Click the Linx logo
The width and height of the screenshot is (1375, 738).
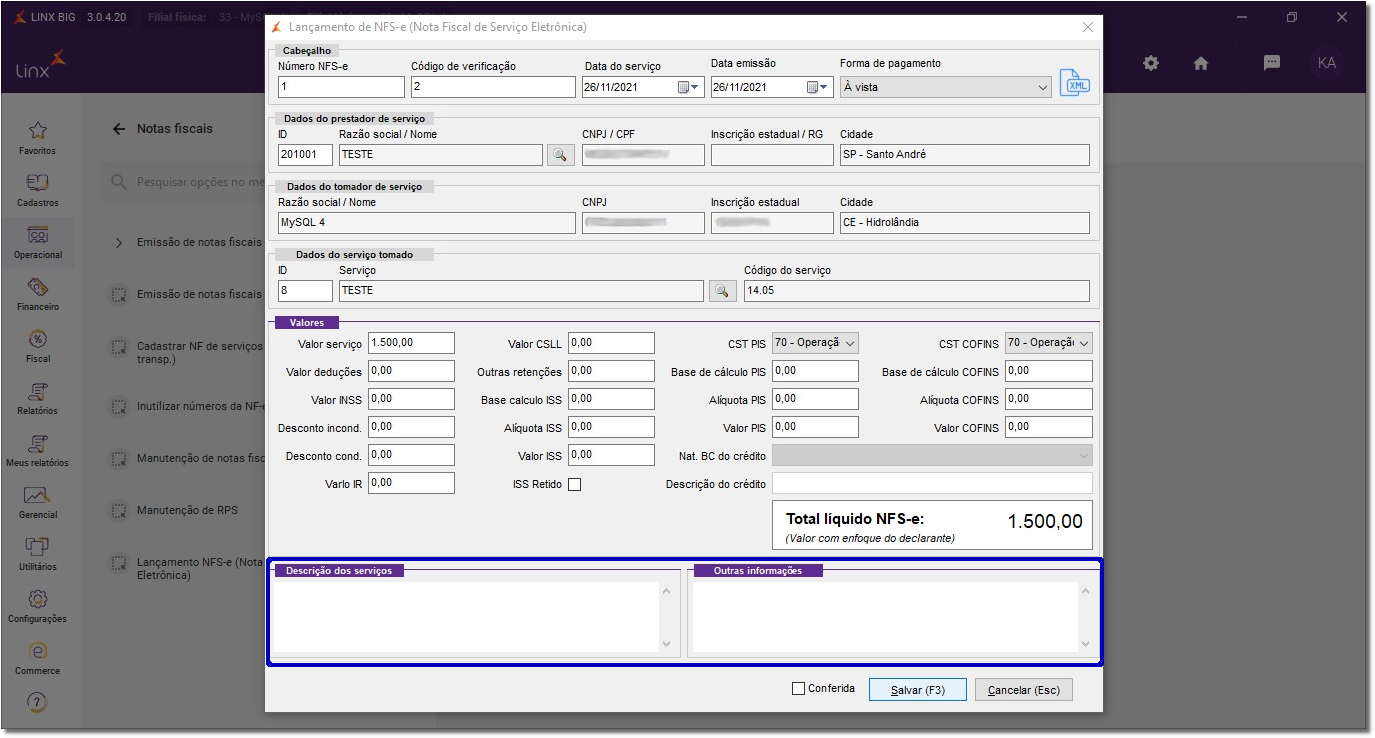tap(40, 64)
